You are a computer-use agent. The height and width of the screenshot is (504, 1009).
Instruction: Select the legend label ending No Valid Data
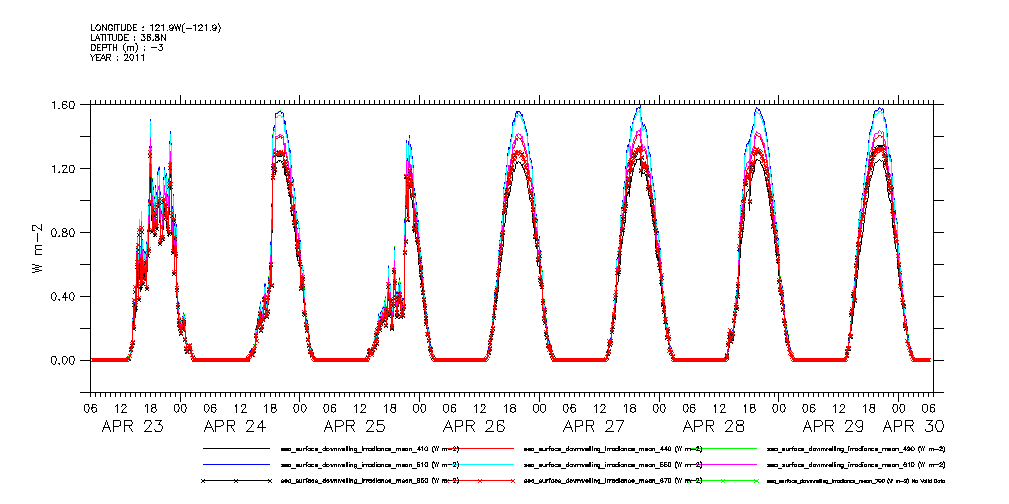(x=856, y=481)
